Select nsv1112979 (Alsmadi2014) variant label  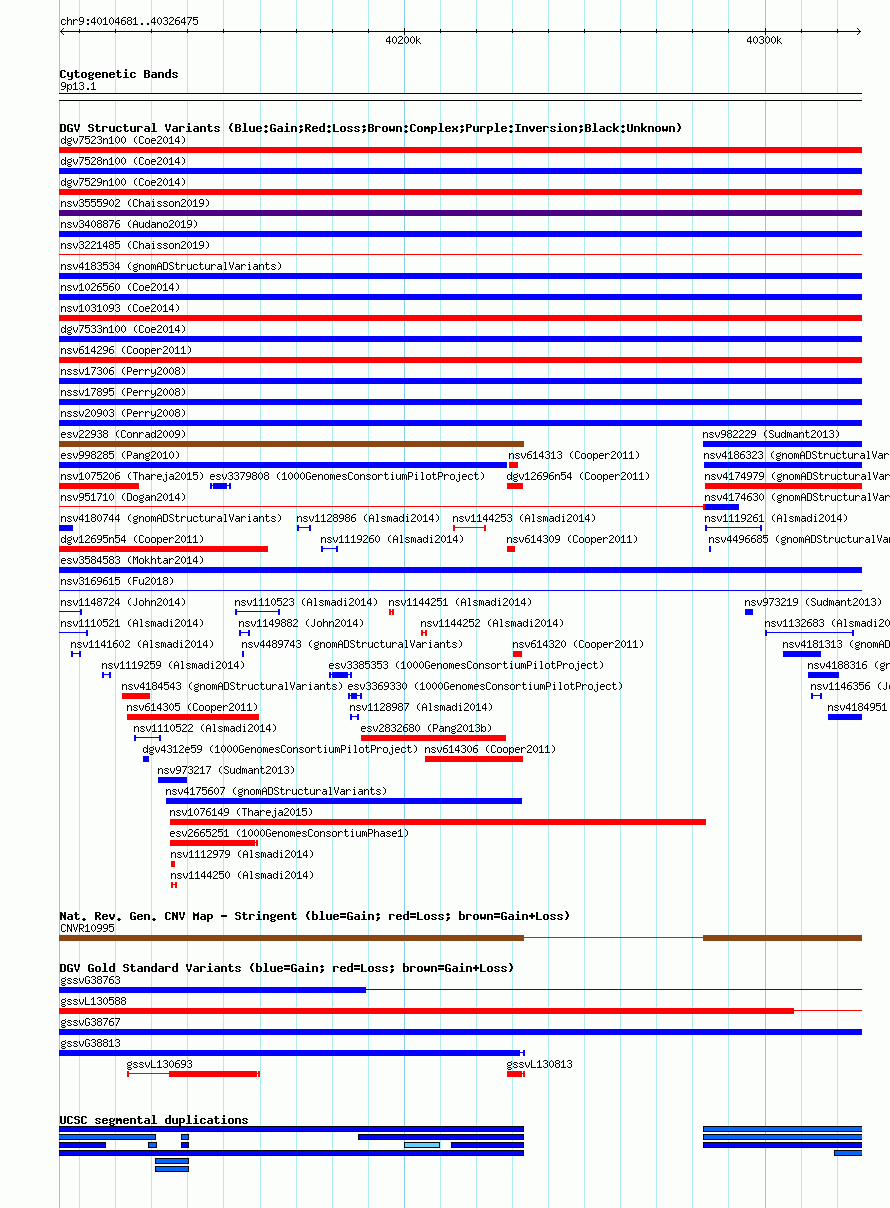241,854
